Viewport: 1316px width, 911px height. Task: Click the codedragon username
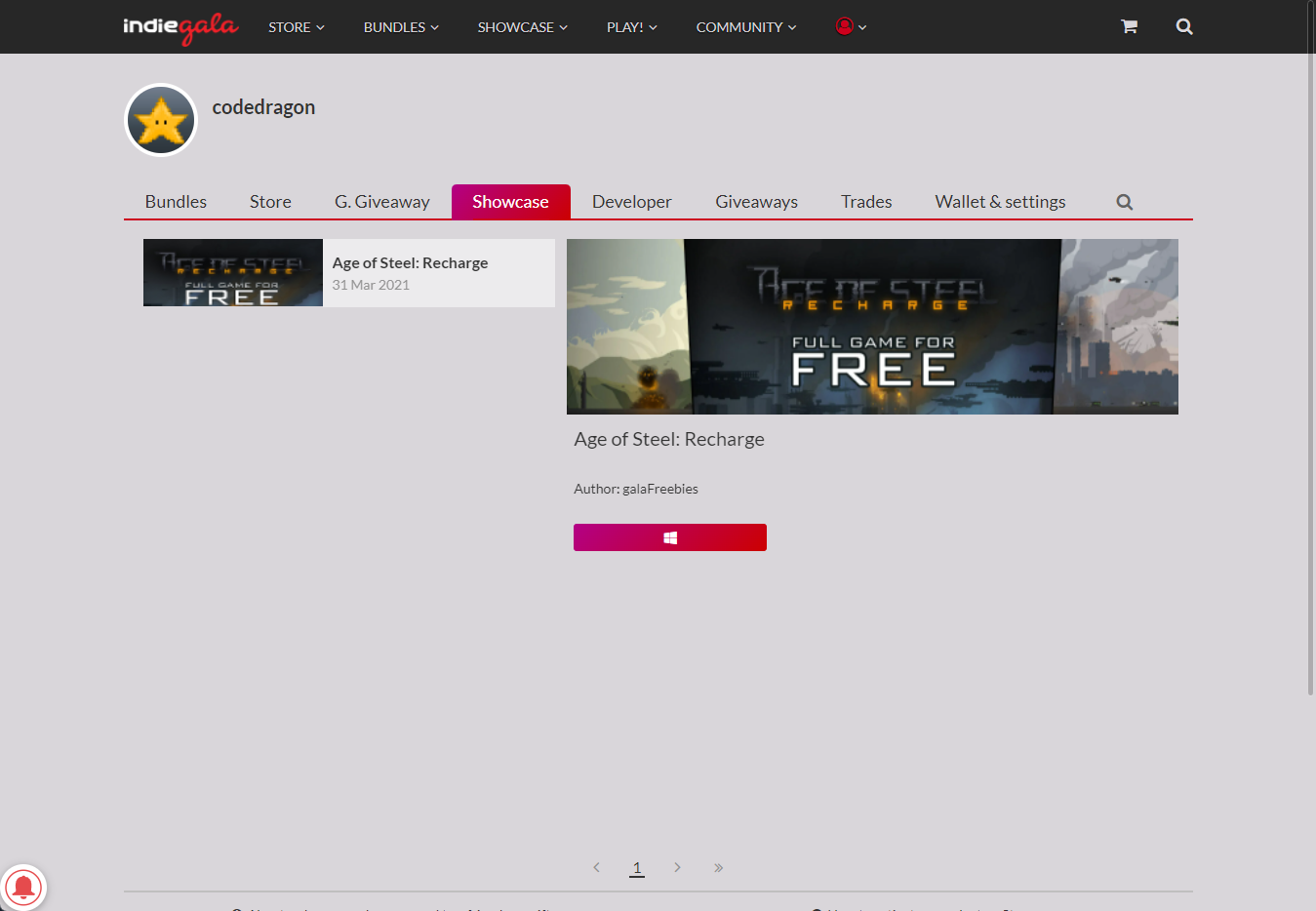point(263,107)
